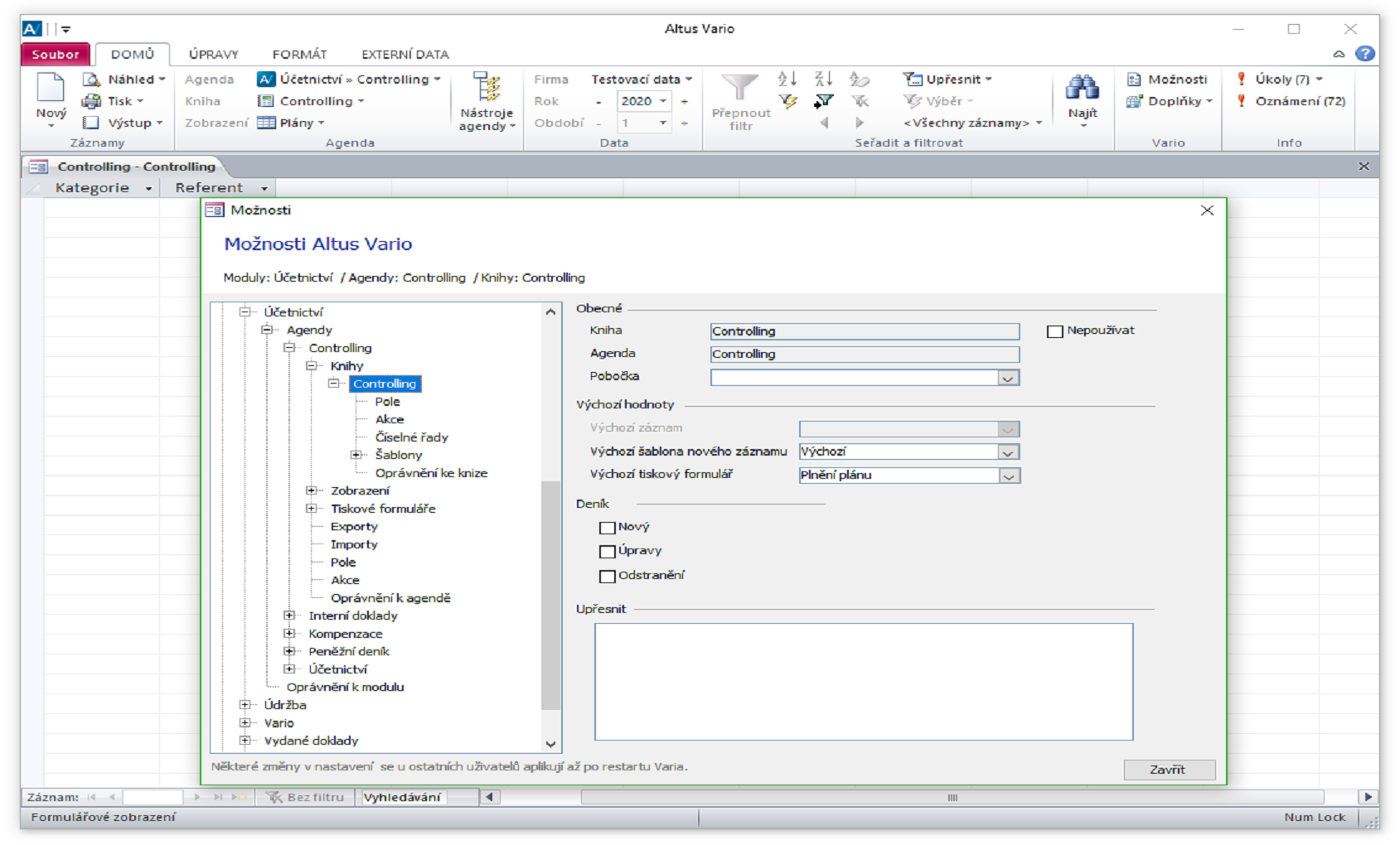Viewport: 1400px width, 845px height.
Task: Open Účetnictví » Controlling agenda selector
Action: point(348,80)
